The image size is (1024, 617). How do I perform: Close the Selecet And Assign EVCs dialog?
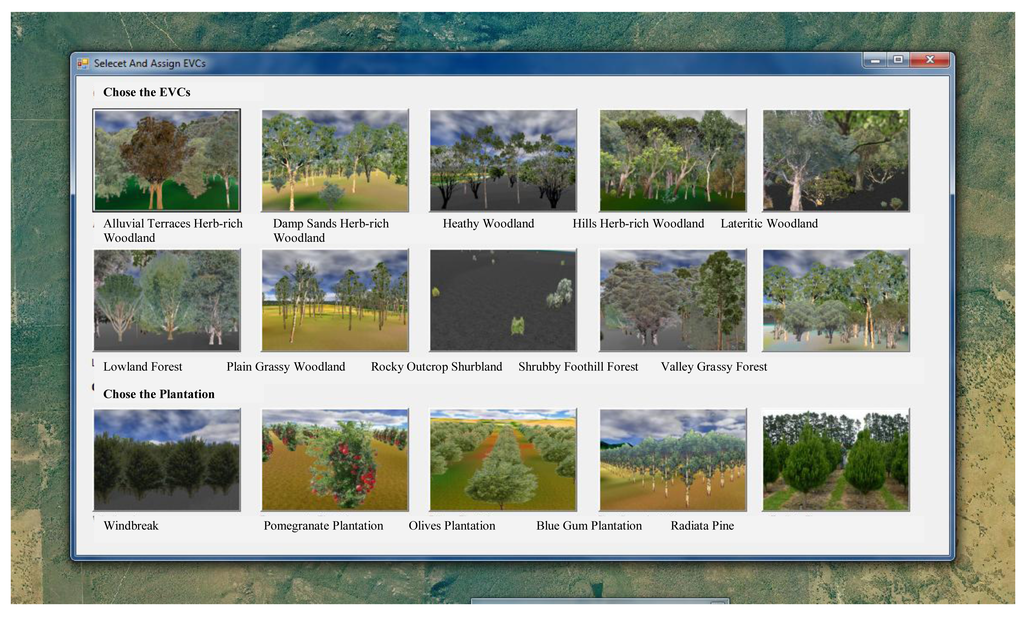[x=930, y=60]
